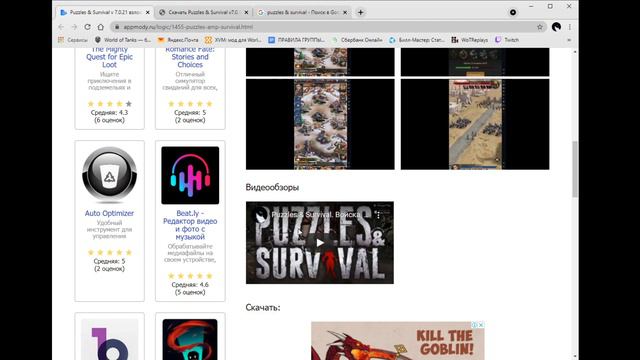
Task: Open the snowy base screenshot thumbnail
Action: [x=320, y=124]
